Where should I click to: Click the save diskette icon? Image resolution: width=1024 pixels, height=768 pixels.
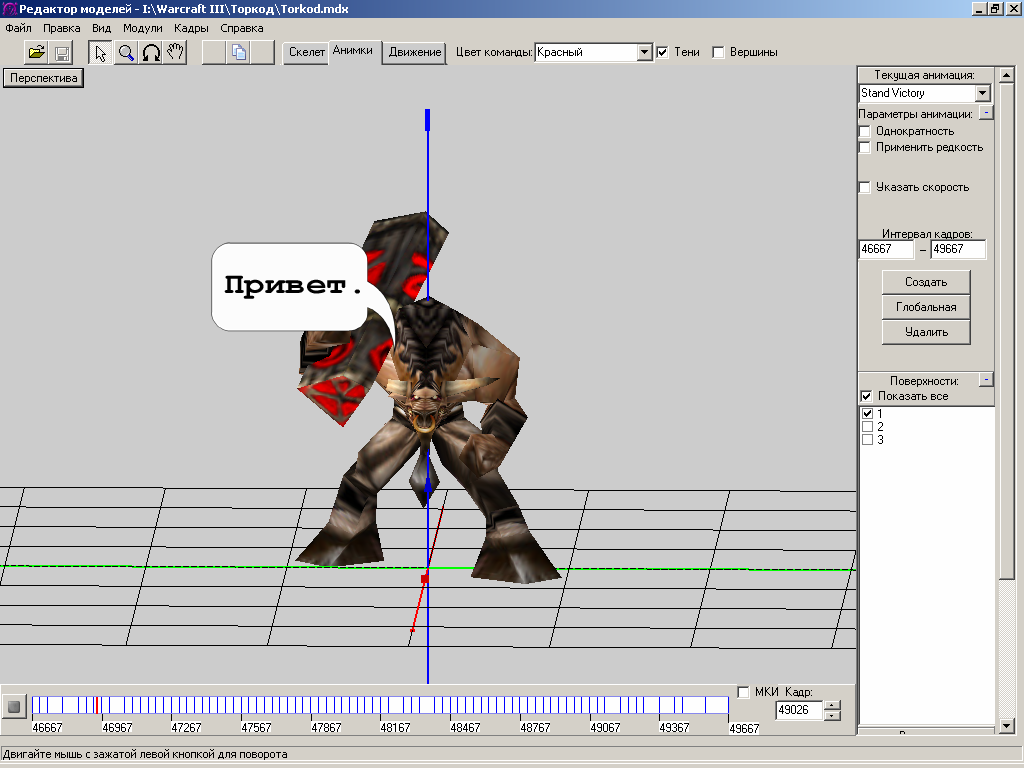point(62,53)
